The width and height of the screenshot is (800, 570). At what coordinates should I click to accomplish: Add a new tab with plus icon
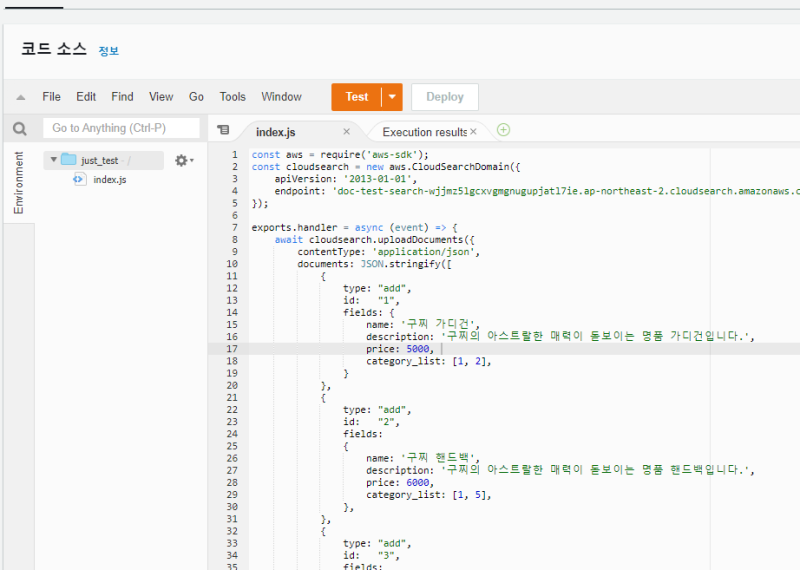[x=503, y=130]
